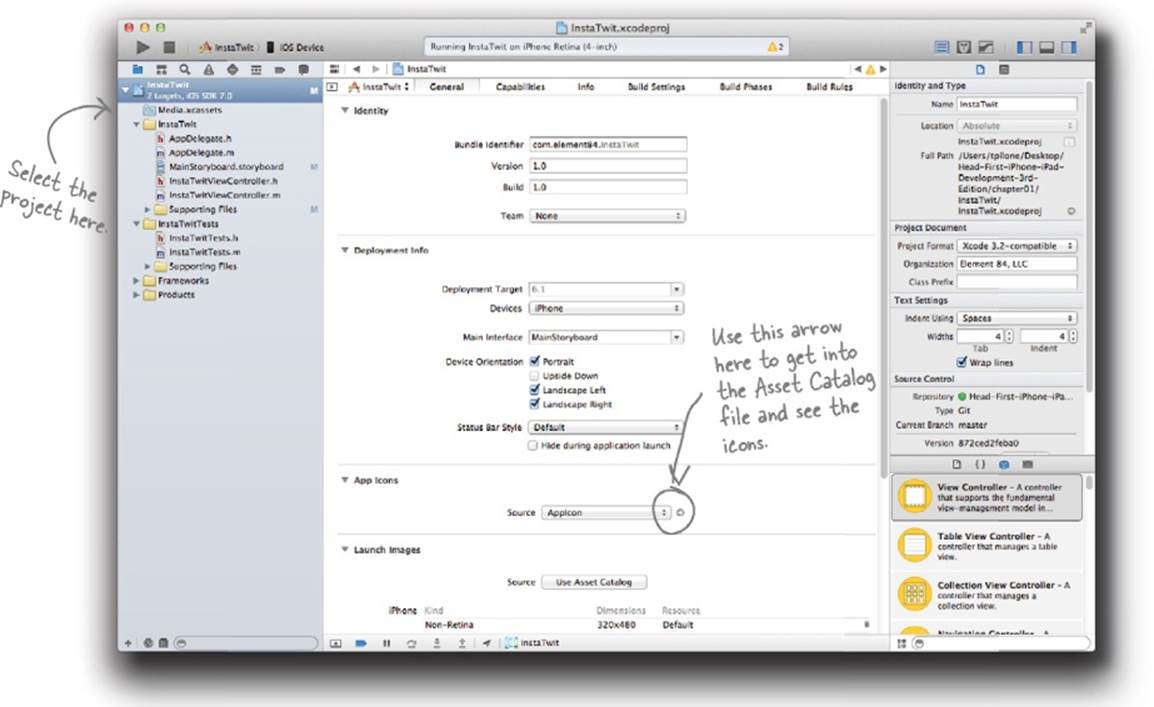
Task: Expand the Products folder
Action: (x=135, y=294)
